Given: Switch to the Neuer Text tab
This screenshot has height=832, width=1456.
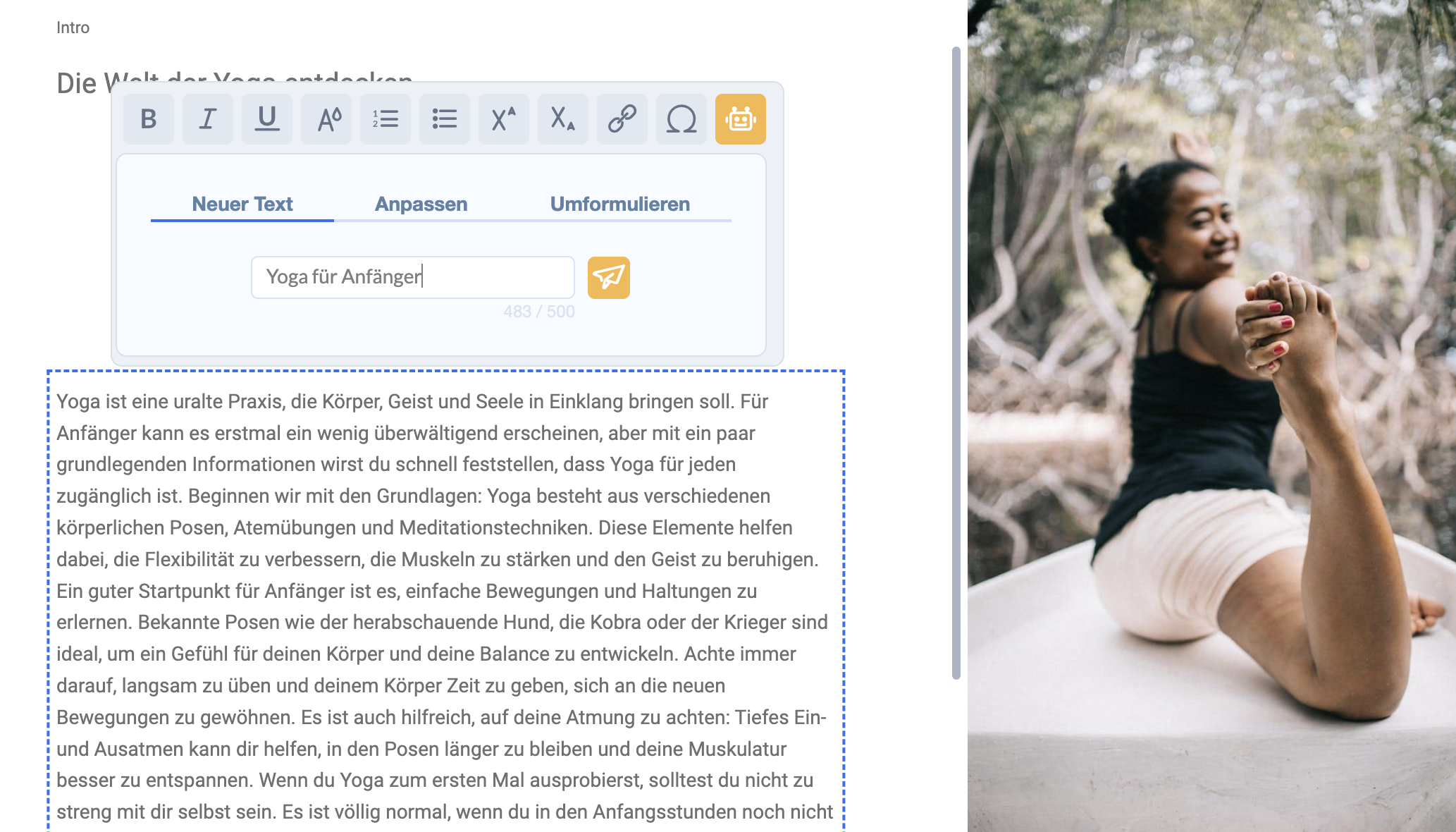Looking at the screenshot, I should (242, 204).
